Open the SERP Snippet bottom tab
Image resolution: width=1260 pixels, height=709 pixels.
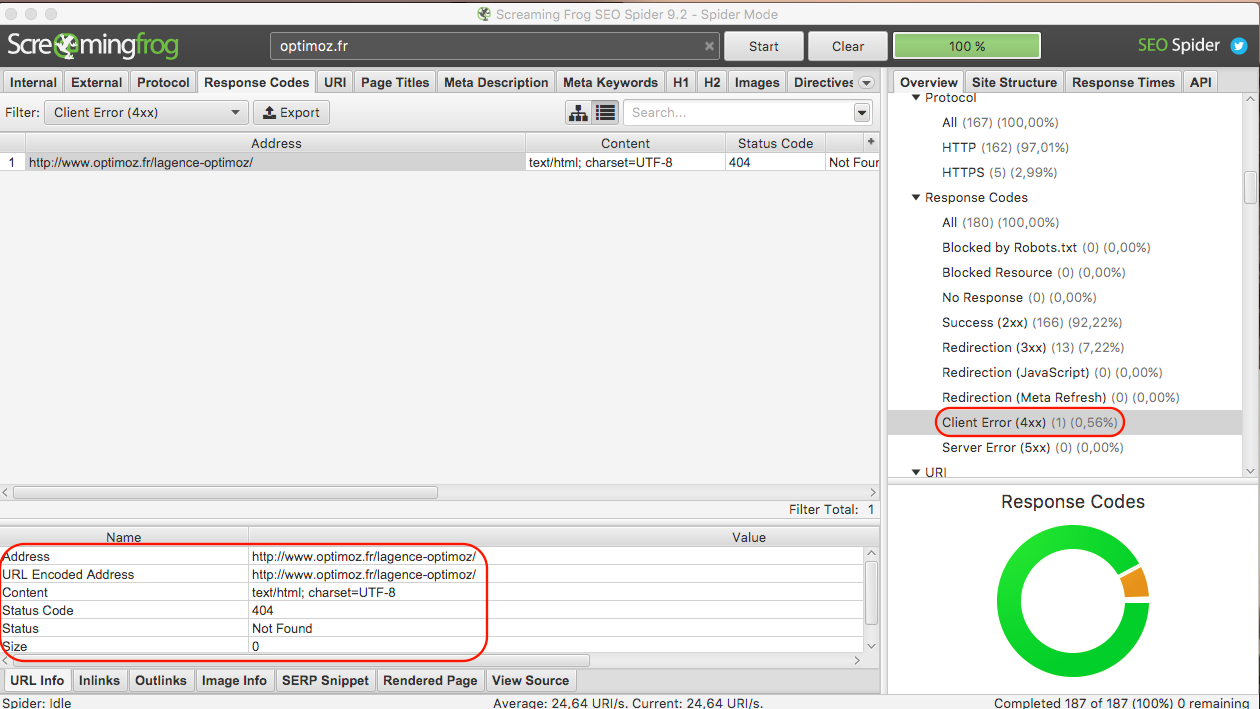click(326, 681)
